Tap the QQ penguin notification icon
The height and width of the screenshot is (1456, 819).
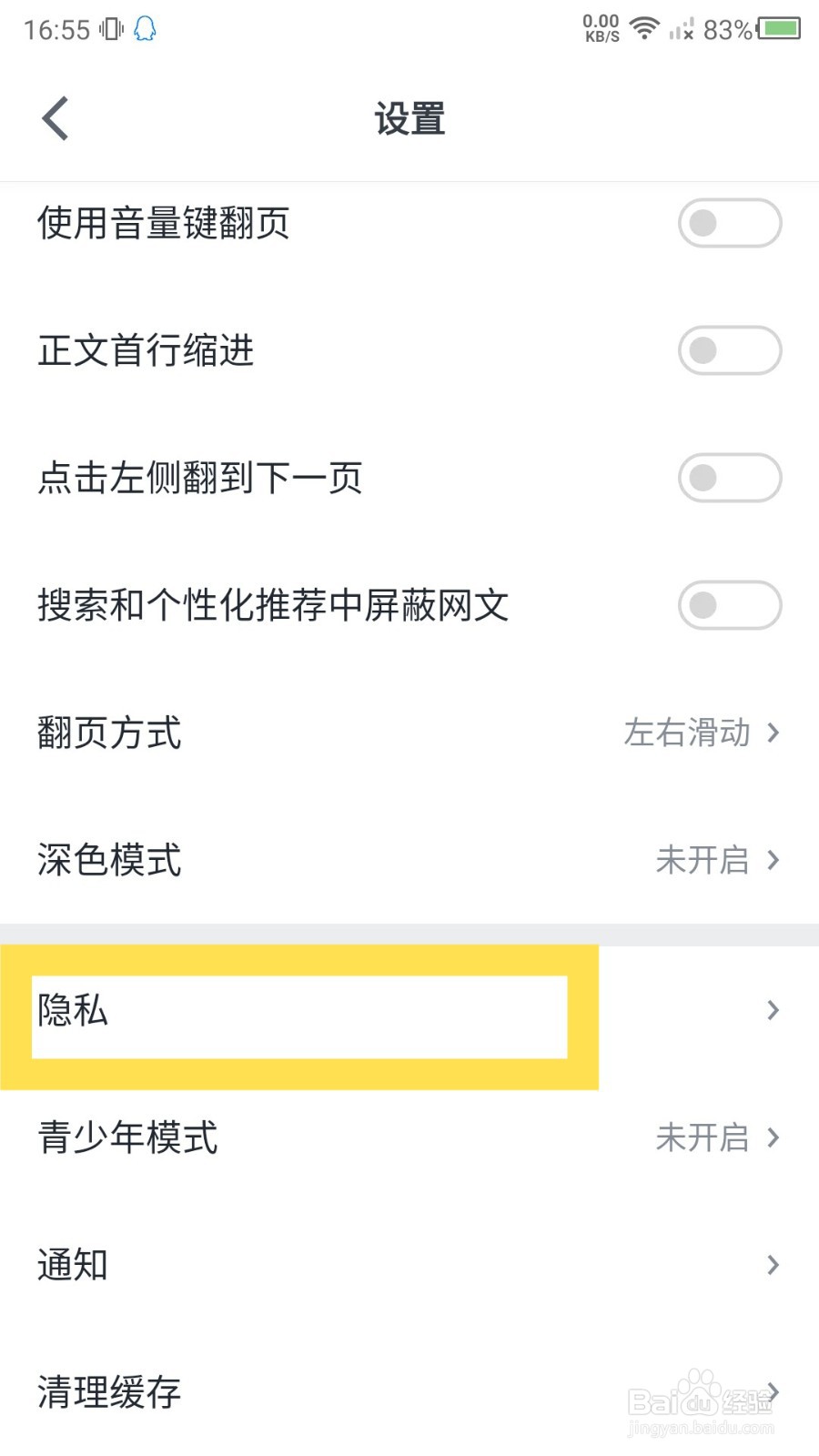(x=145, y=29)
